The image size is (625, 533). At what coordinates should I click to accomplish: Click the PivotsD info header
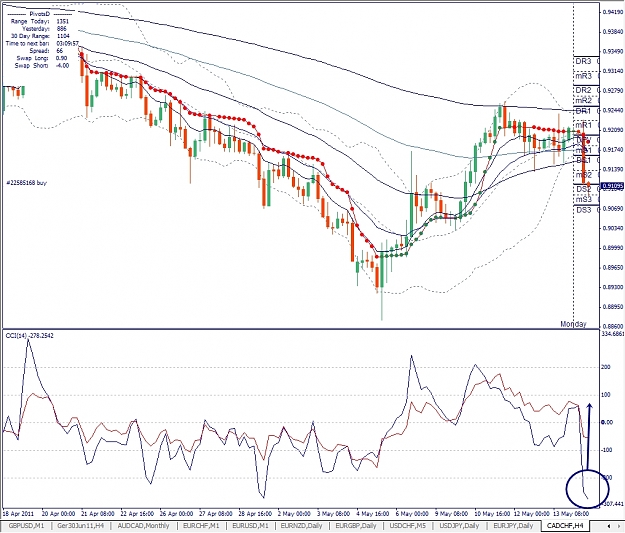[40, 14]
